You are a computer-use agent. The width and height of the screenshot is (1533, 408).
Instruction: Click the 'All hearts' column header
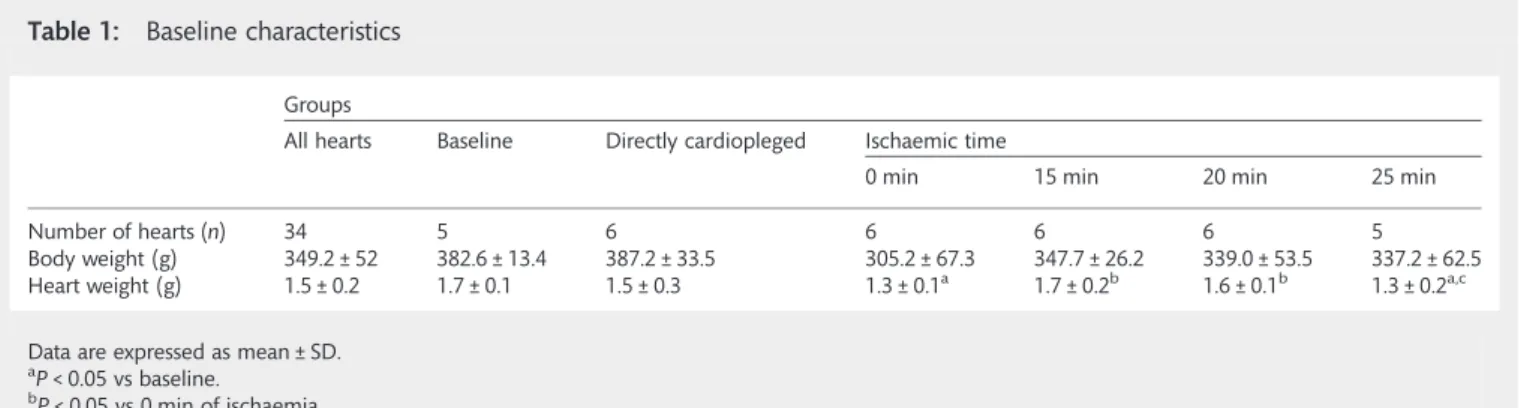point(328,143)
